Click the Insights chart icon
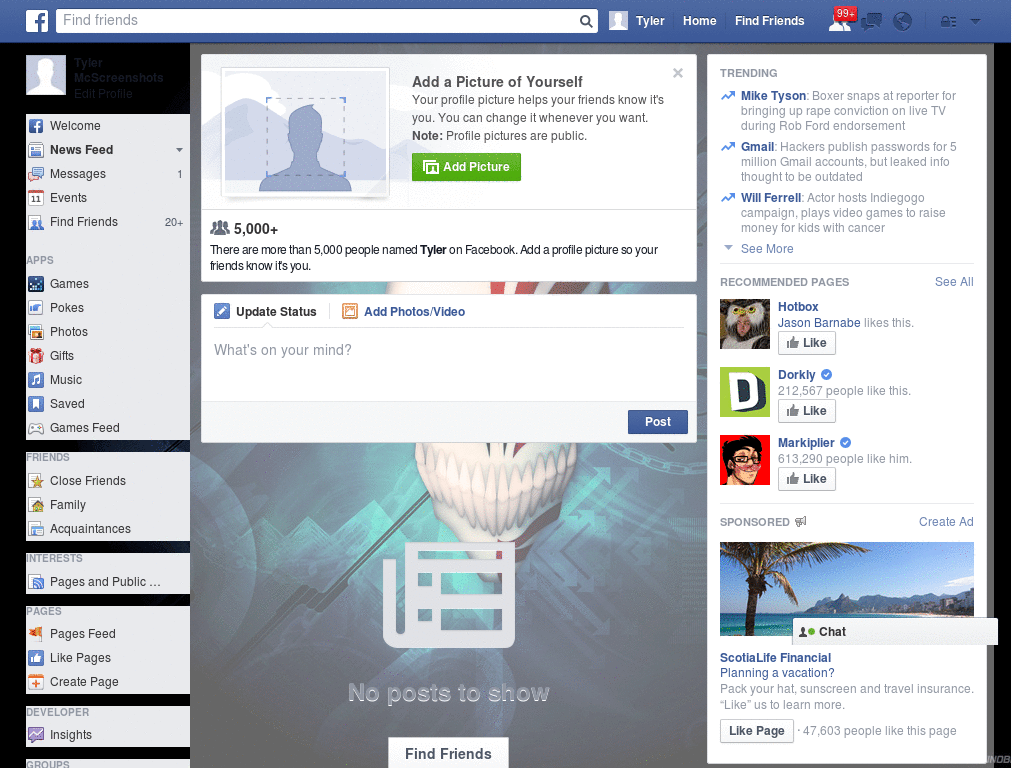The height and width of the screenshot is (768, 1024). pos(36,735)
